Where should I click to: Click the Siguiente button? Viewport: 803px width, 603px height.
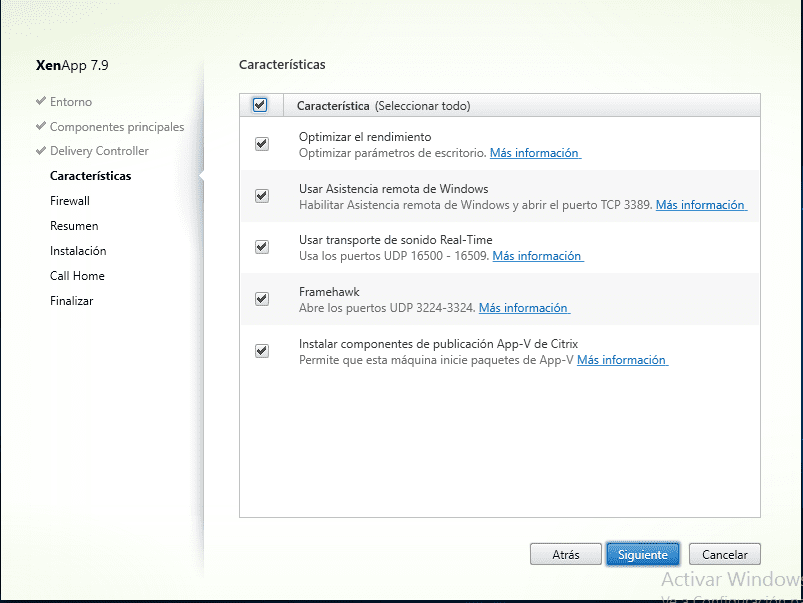tap(642, 554)
